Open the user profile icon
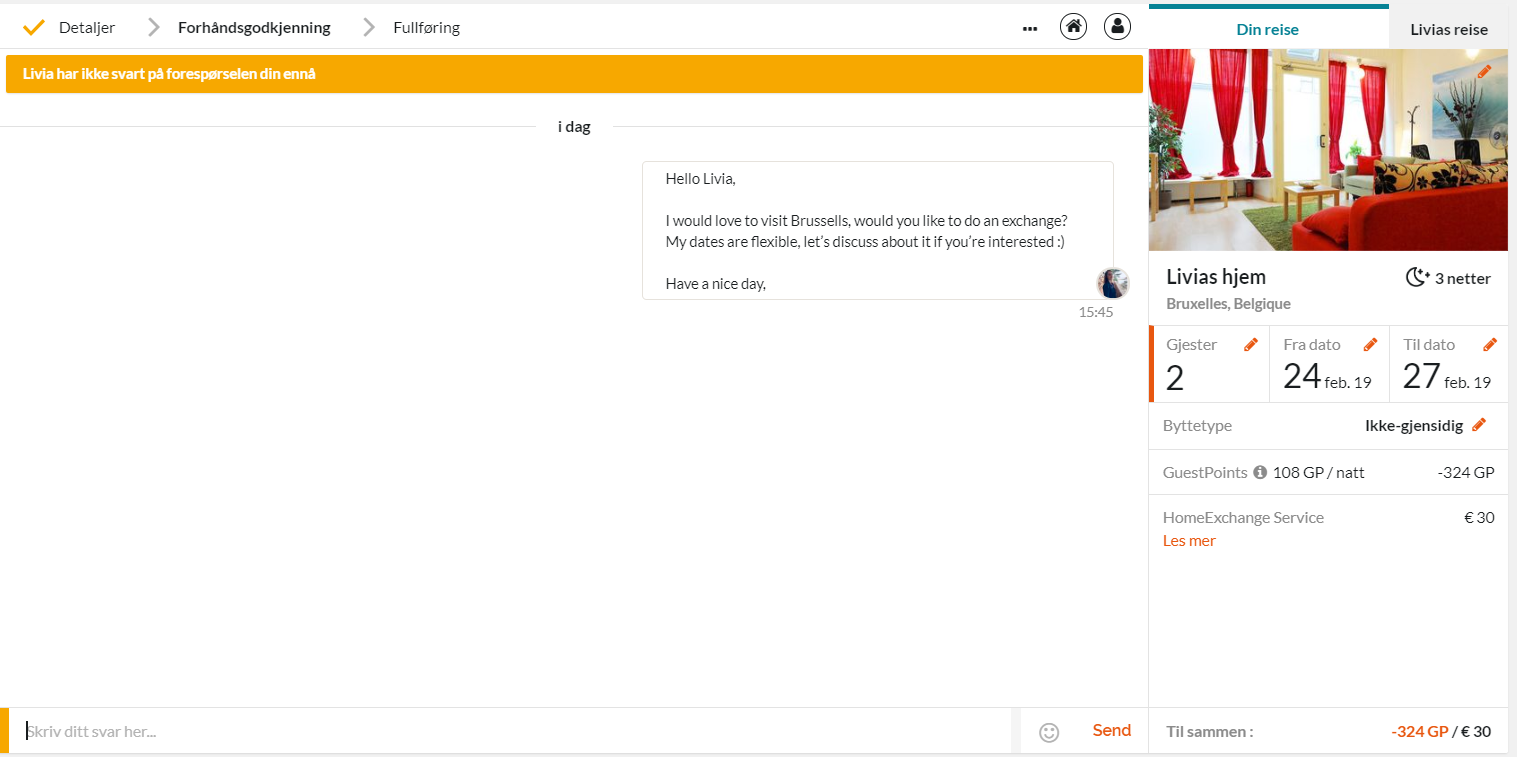1517x757 pixels. point(1117,27)
